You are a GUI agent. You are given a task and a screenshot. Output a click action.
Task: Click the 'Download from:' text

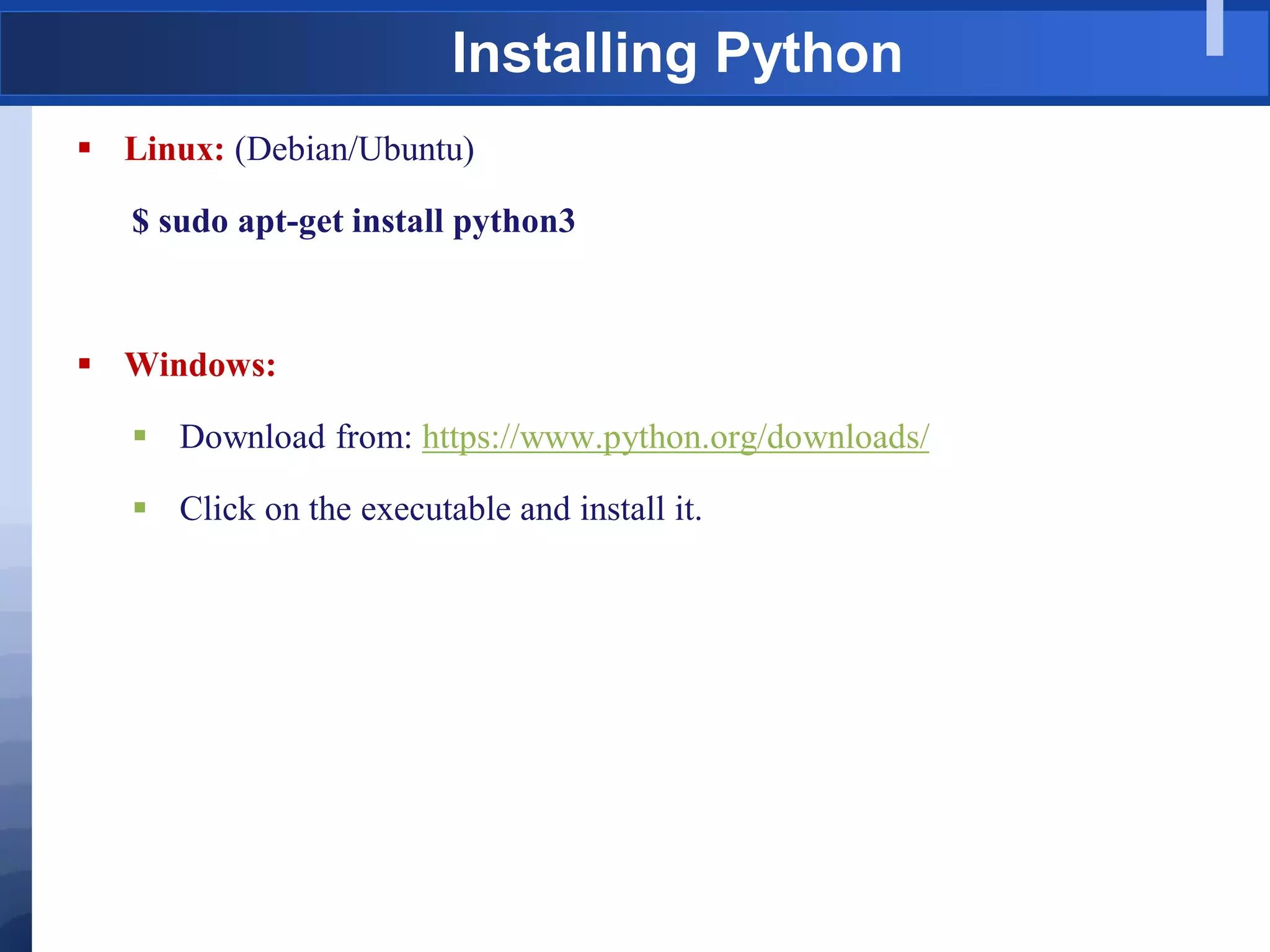click(296, 437)
